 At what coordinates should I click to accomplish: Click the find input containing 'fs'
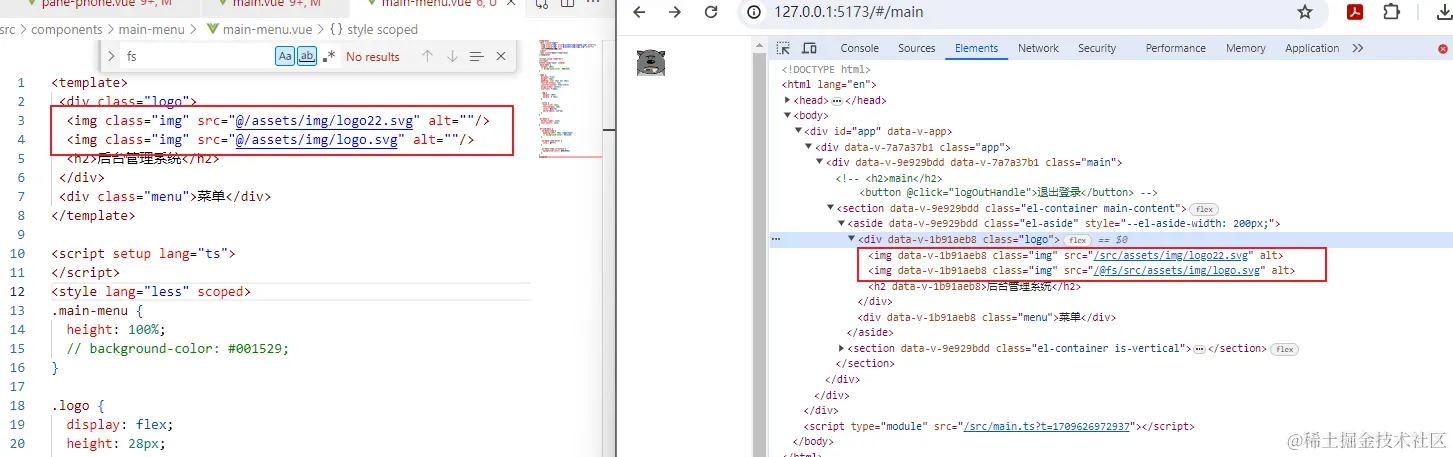(x=197, y=57)
